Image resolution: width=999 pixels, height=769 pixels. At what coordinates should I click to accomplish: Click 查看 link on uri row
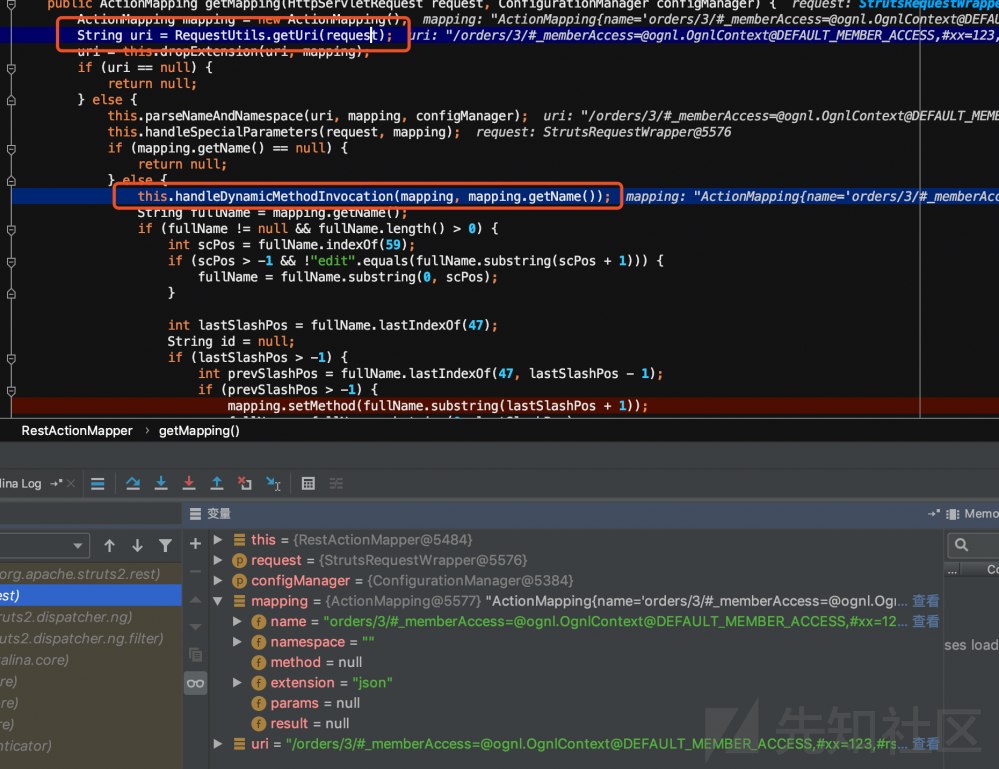coord(925,744)
